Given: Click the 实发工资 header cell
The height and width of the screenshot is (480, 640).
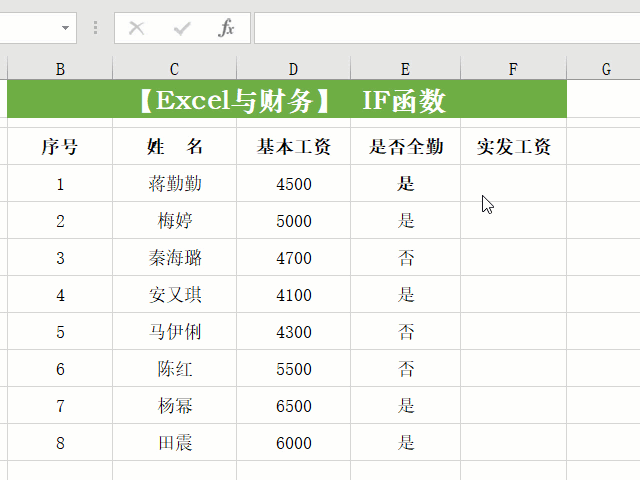Looking at the screenshot, I should tap(513, 147).
